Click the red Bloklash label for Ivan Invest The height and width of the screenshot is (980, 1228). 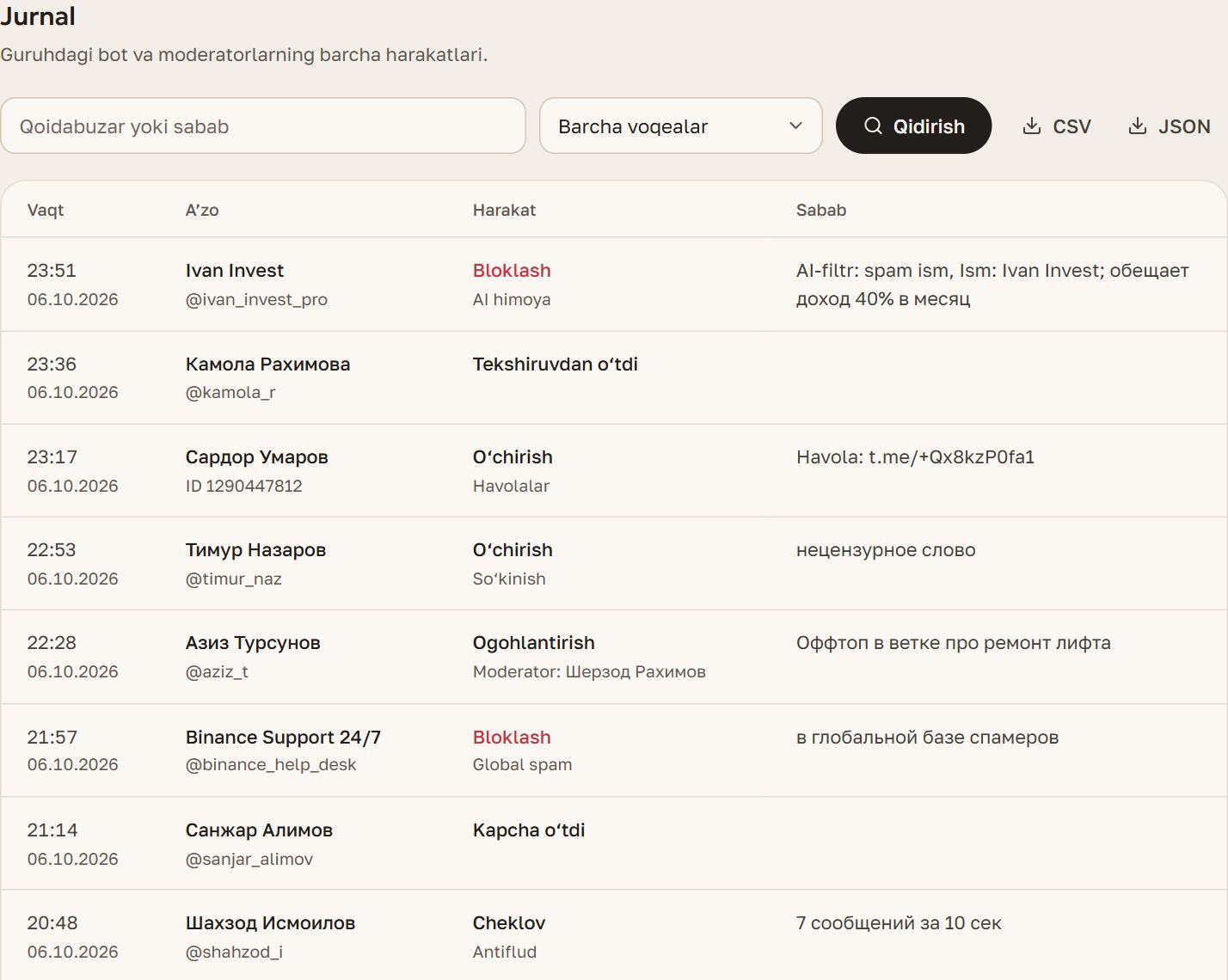pos(512,270)
